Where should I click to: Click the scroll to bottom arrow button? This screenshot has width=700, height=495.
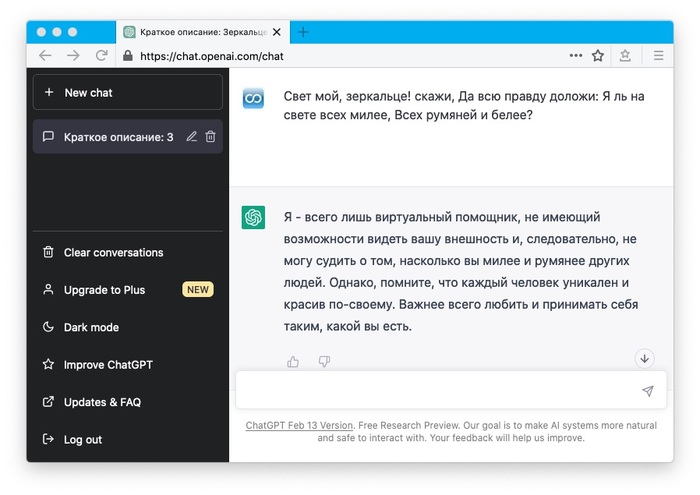coord(644,358)
